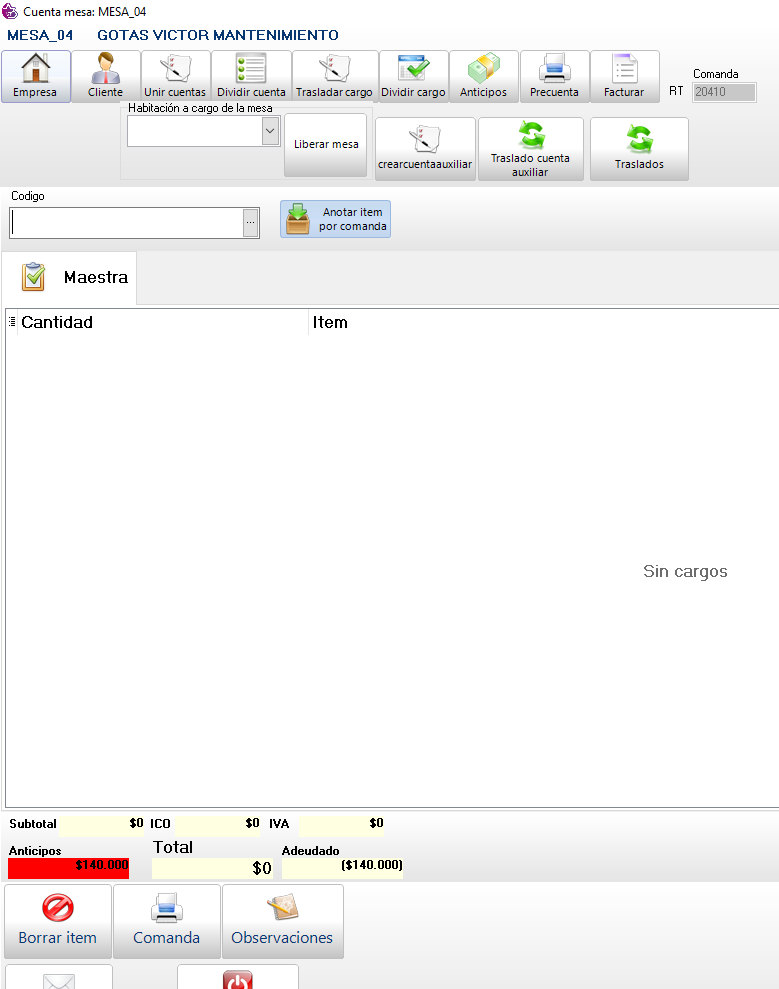The height and width of the screenshot is (989, 779).
Task: Open the Traslados option
Action: point(639,149)
